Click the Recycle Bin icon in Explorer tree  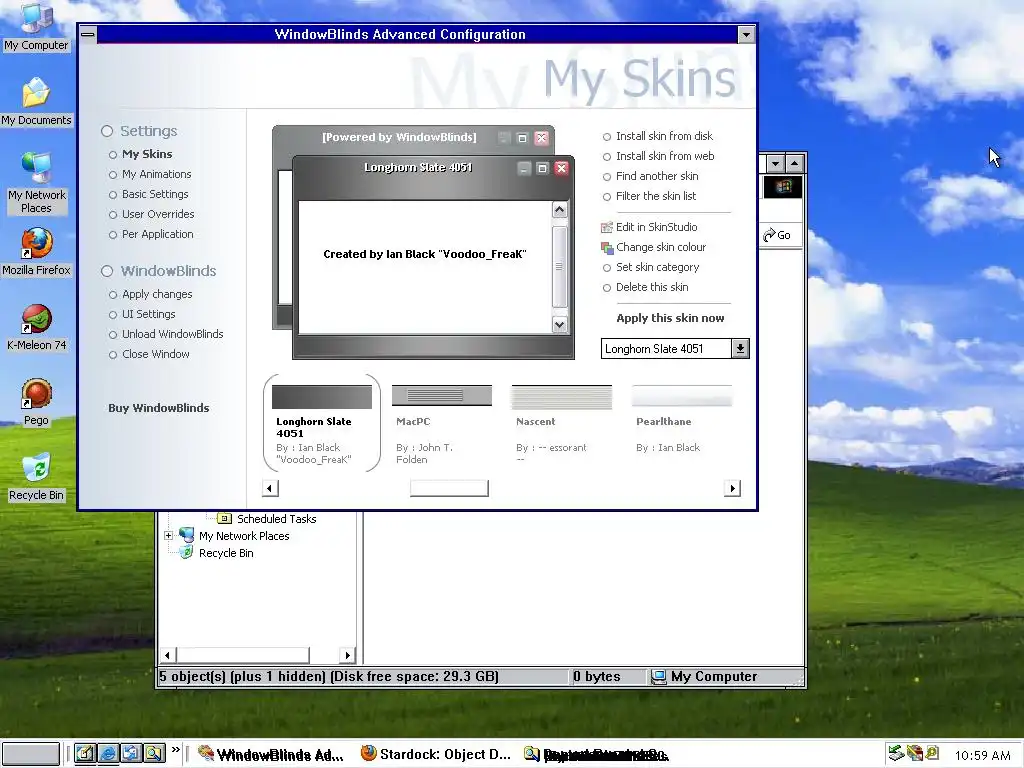tap(186, 552)
